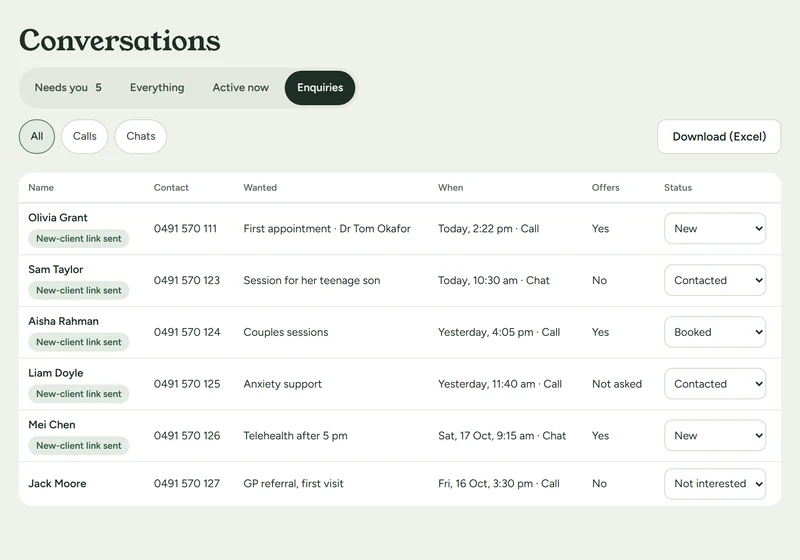Click phone number 0491 570 126
The height and width of the screenshot is (560, 800).
click(x=187, y=436)
